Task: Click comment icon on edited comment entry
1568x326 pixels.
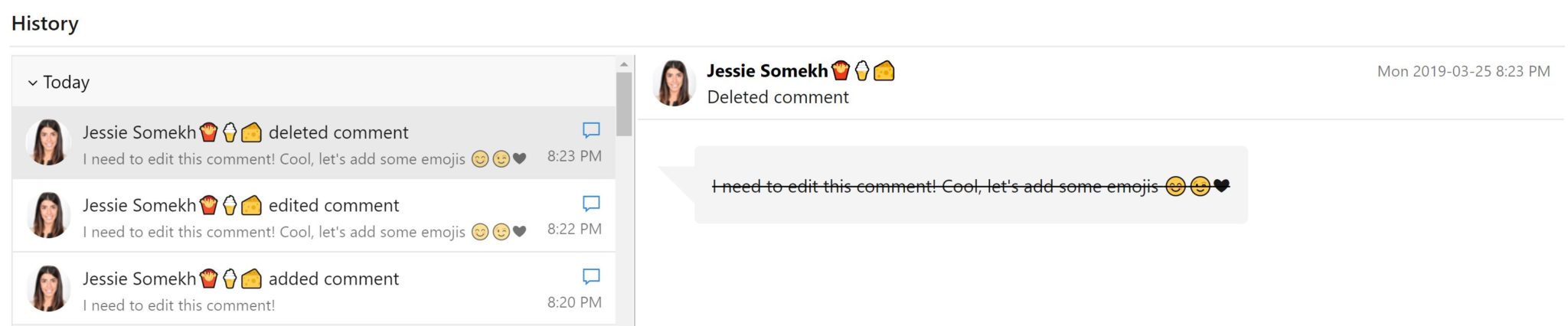Action: tap(591, 204)
